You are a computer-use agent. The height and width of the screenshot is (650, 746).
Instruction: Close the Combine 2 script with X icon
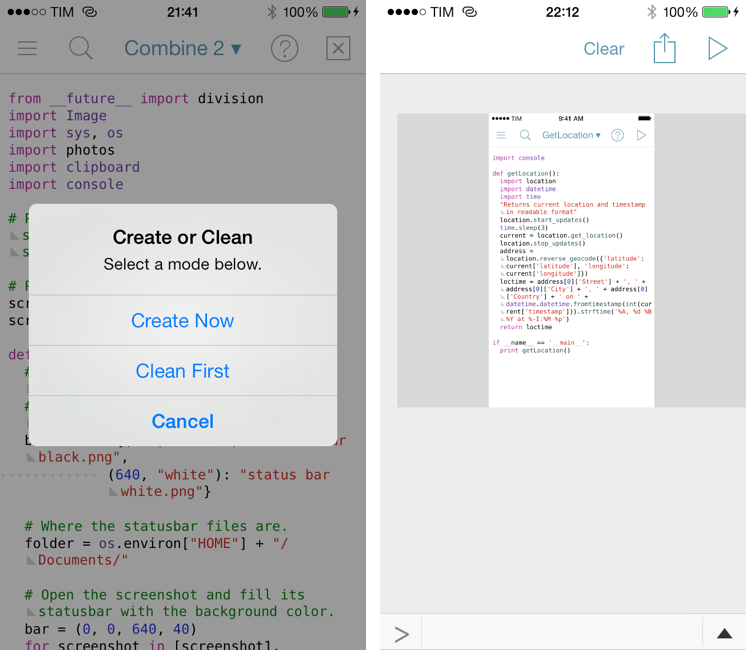point(338,48)
